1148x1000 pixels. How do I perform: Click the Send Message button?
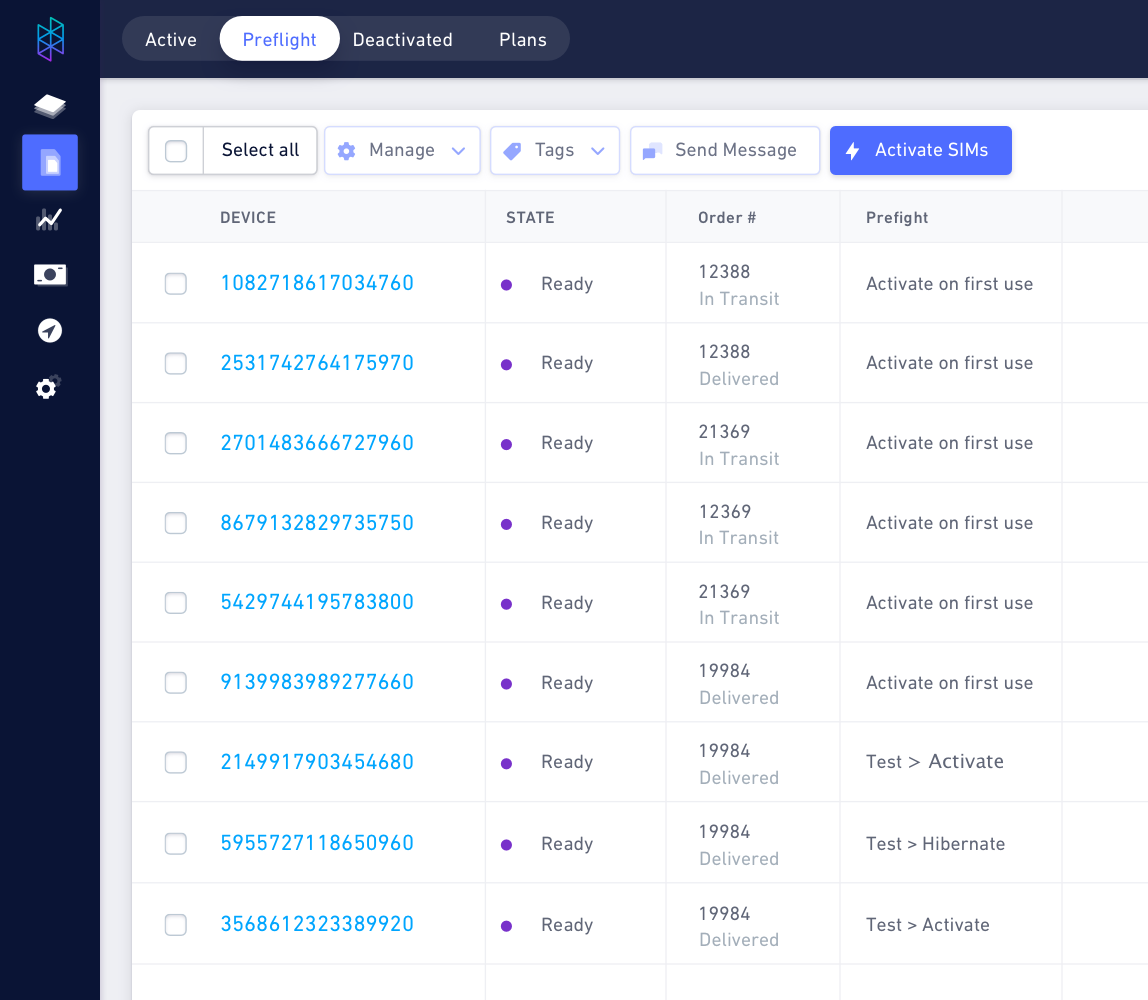coord(725,150)
